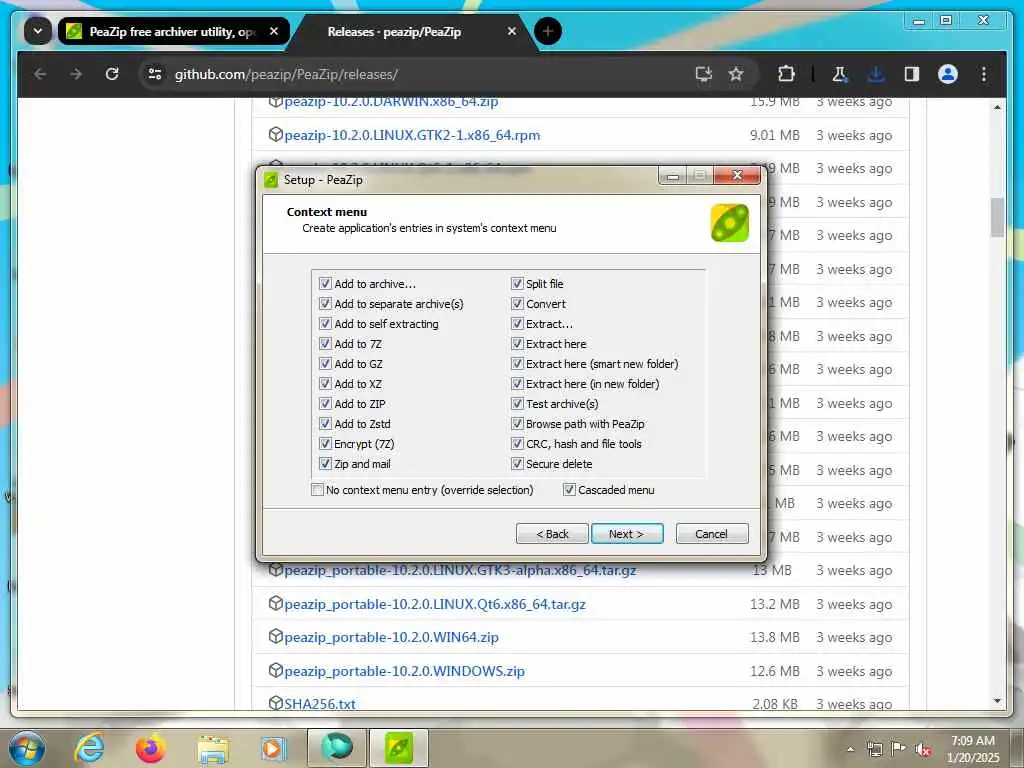Screen dimensions: 1024x768
Task: Close the Releases peazip/PeaZip tab
Action: (x=511, y=31)
